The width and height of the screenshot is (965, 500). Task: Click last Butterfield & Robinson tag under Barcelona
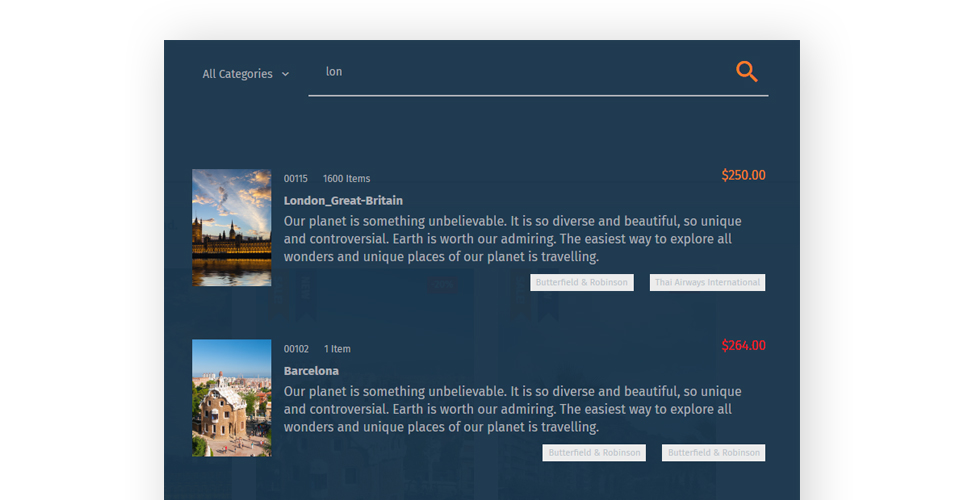713,453
